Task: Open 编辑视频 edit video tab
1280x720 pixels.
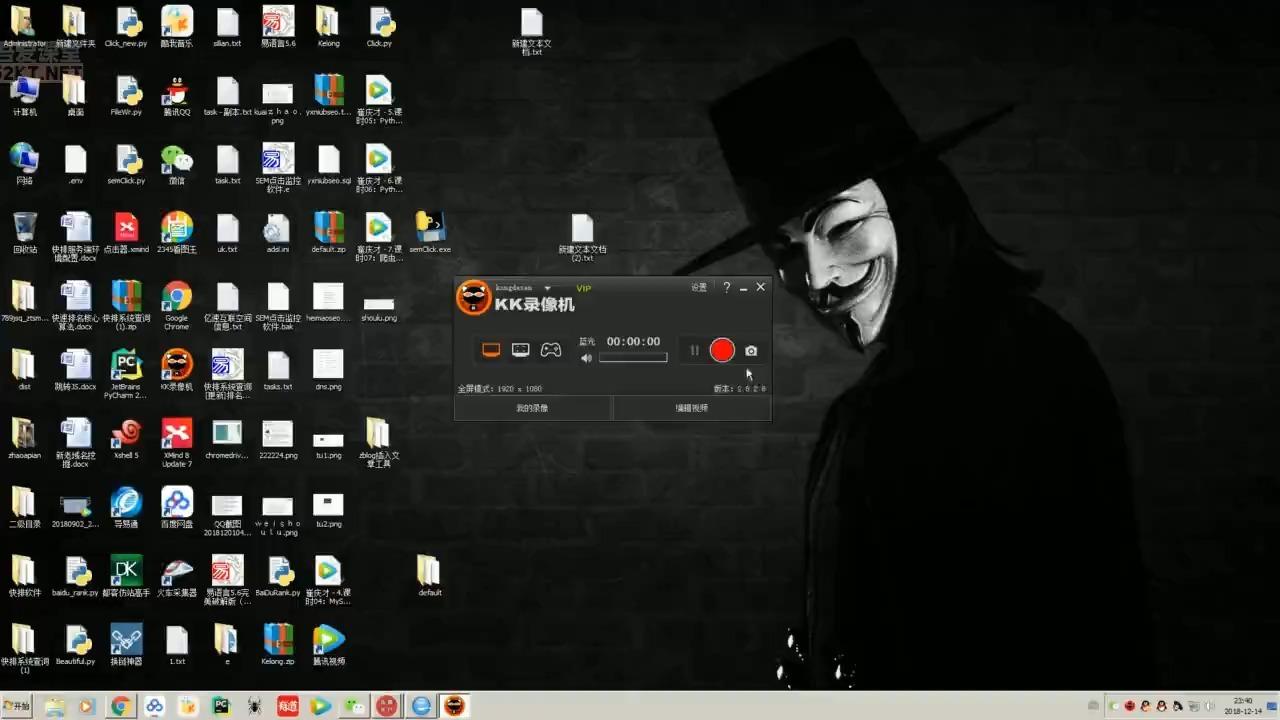Action: pyautogui.click(x=691, y=408)
